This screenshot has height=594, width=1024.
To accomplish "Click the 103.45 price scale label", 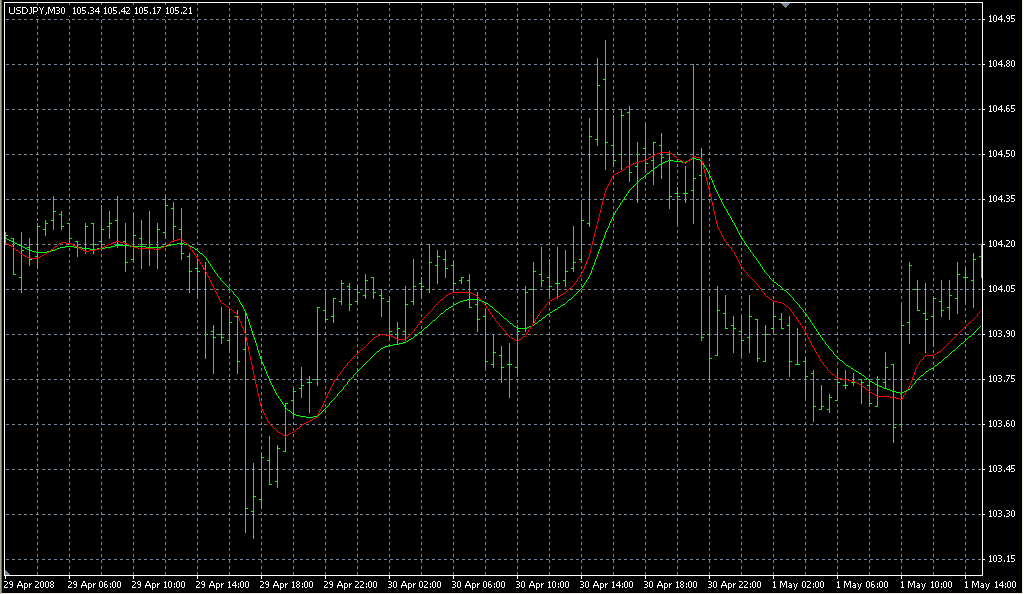I will point(1001,469).
